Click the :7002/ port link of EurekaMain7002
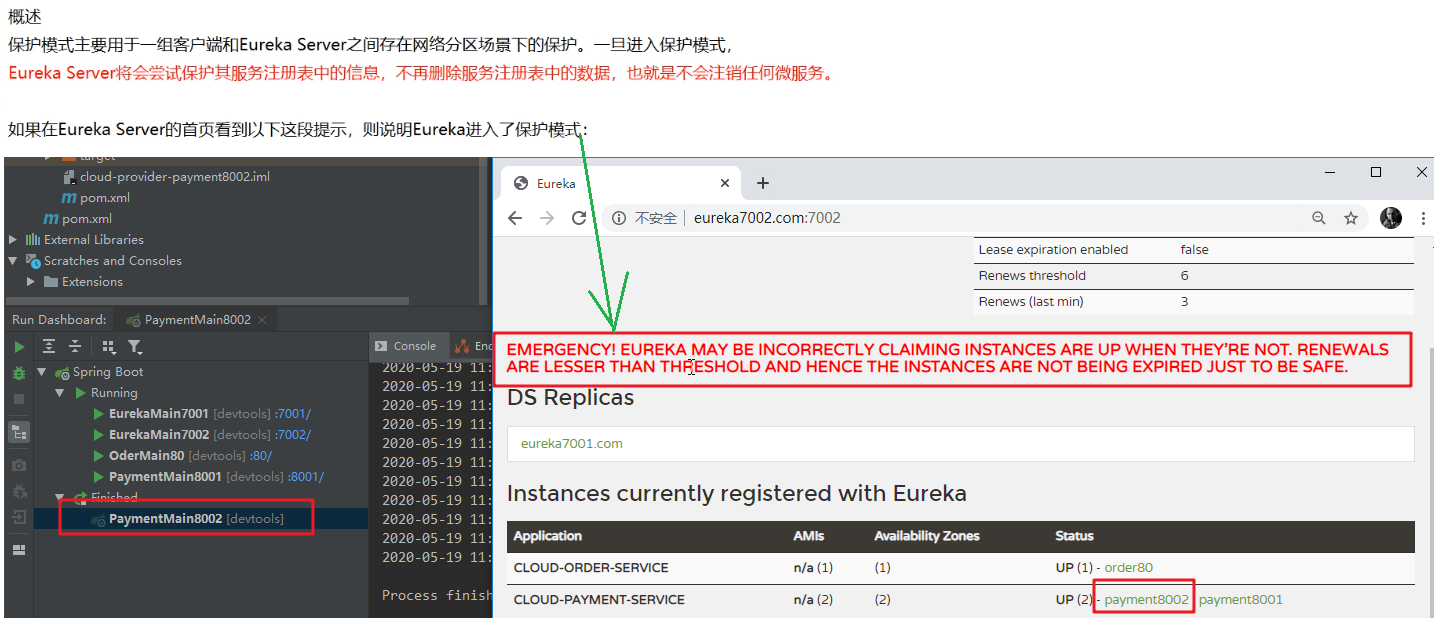The image size is (1447, 621). (x=292, y=435)
